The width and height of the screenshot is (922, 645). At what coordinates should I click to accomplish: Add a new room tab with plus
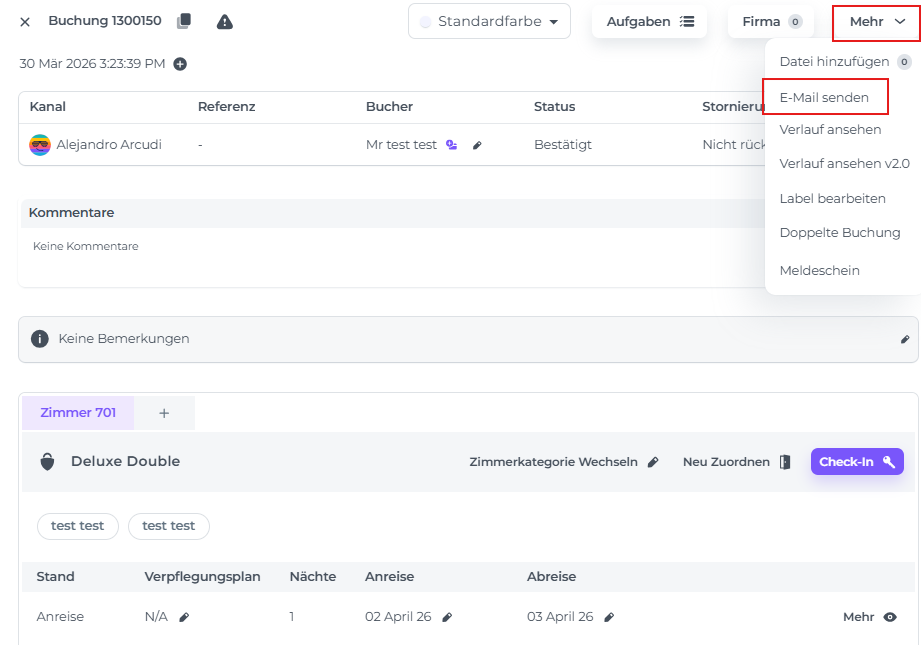[x=164, y=413]
